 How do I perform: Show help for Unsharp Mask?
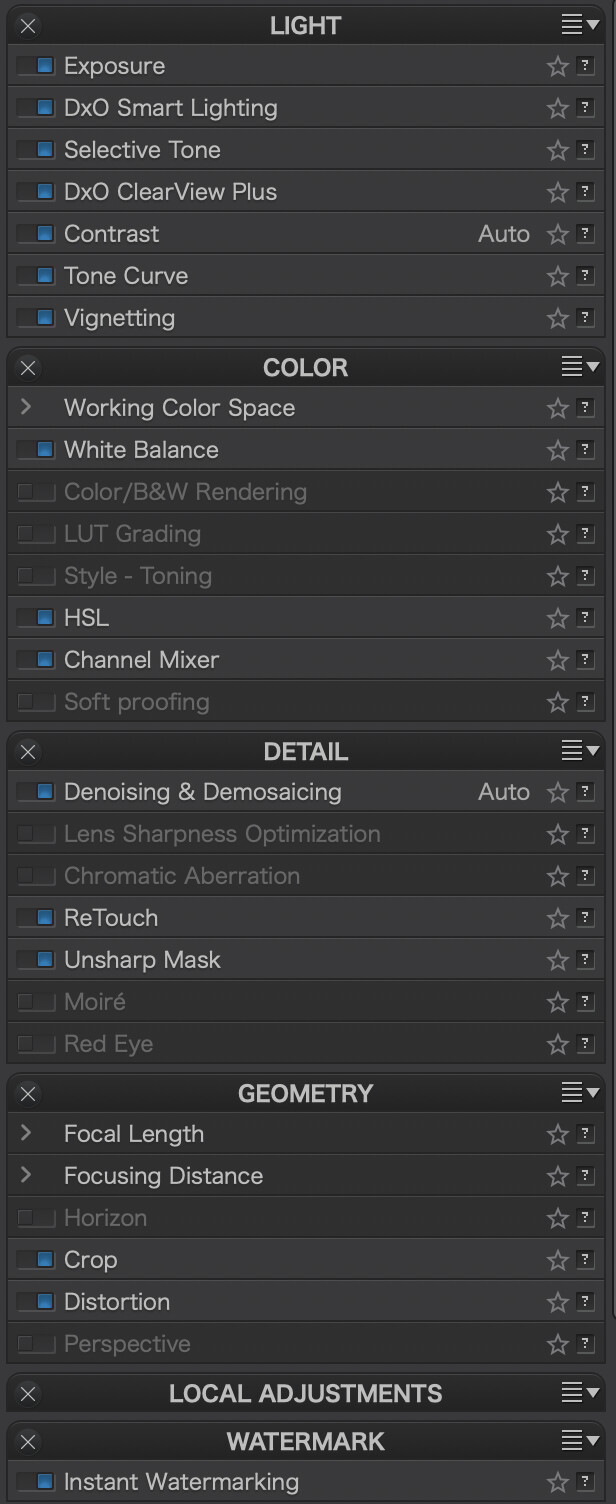click(585, 960)
